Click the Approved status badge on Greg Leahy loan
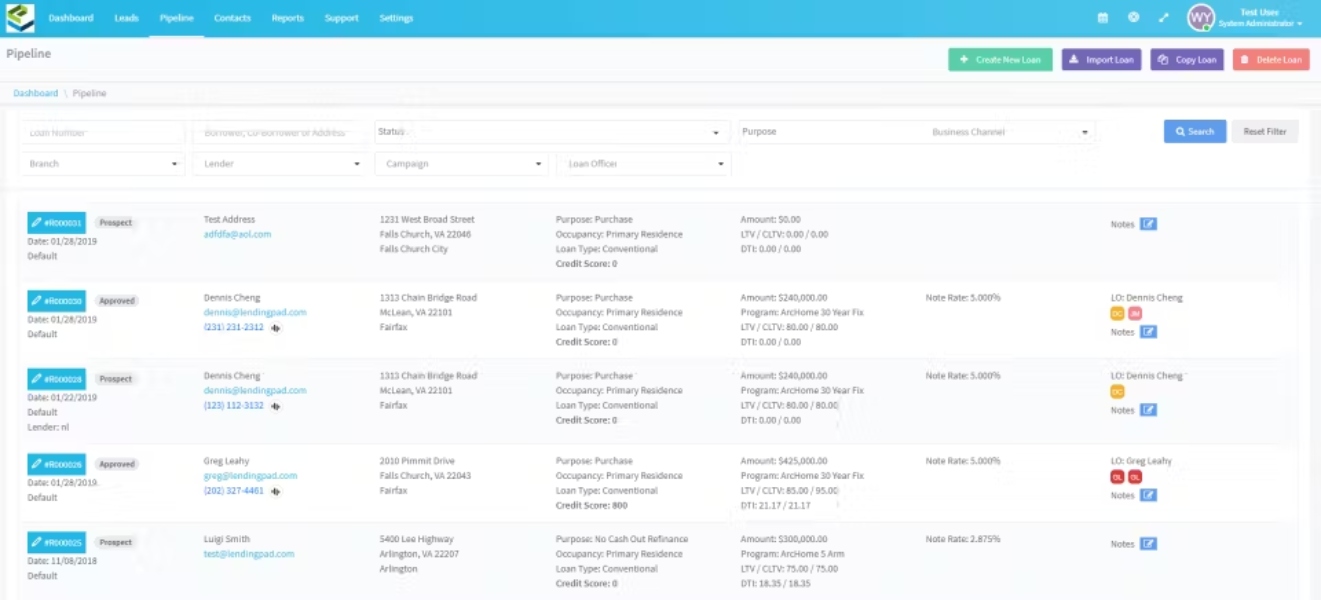The width and height of the screenshot is (1321, 600). pos(117,464)
